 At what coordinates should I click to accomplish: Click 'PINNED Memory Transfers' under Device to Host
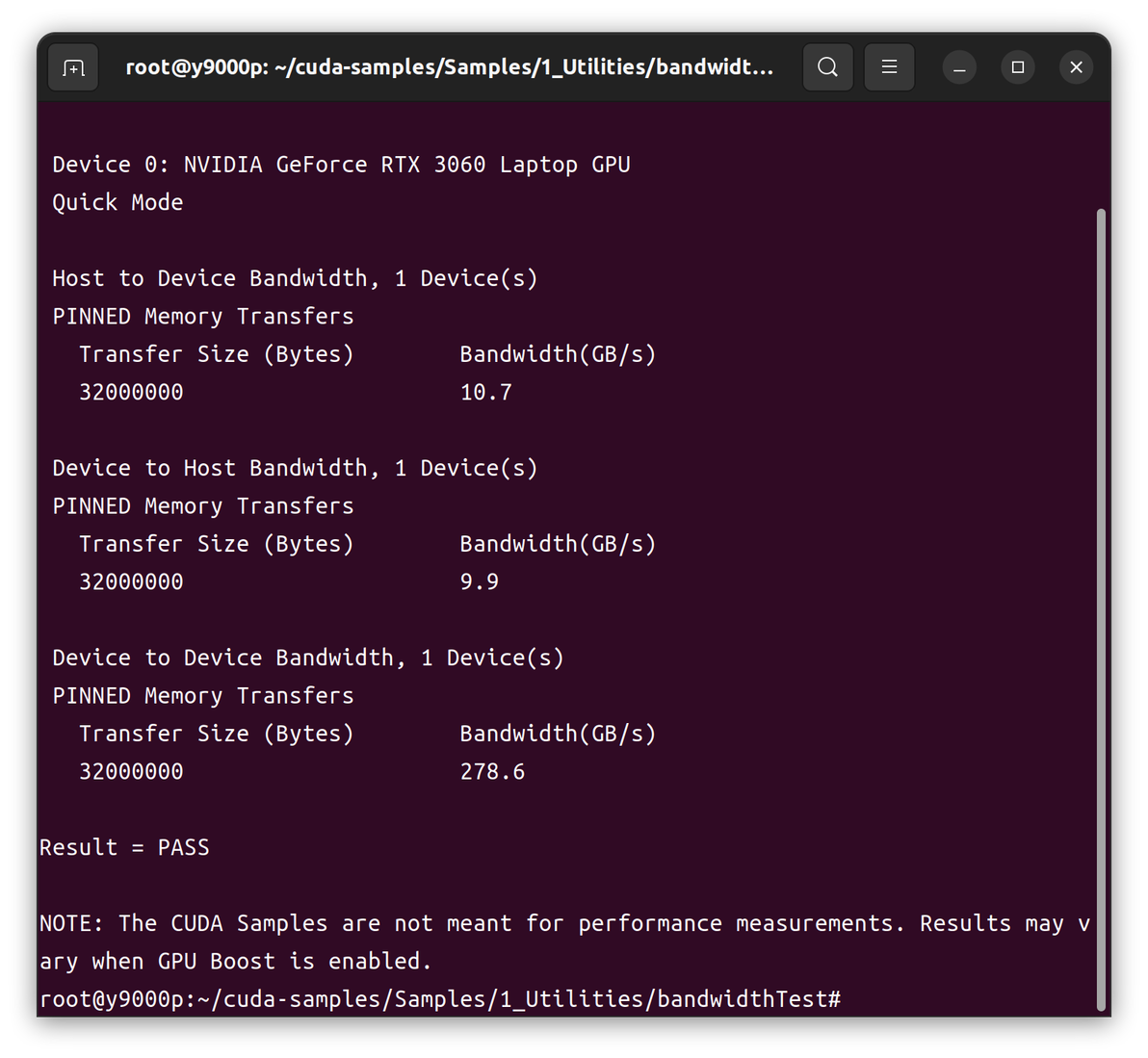coord(203,506)
